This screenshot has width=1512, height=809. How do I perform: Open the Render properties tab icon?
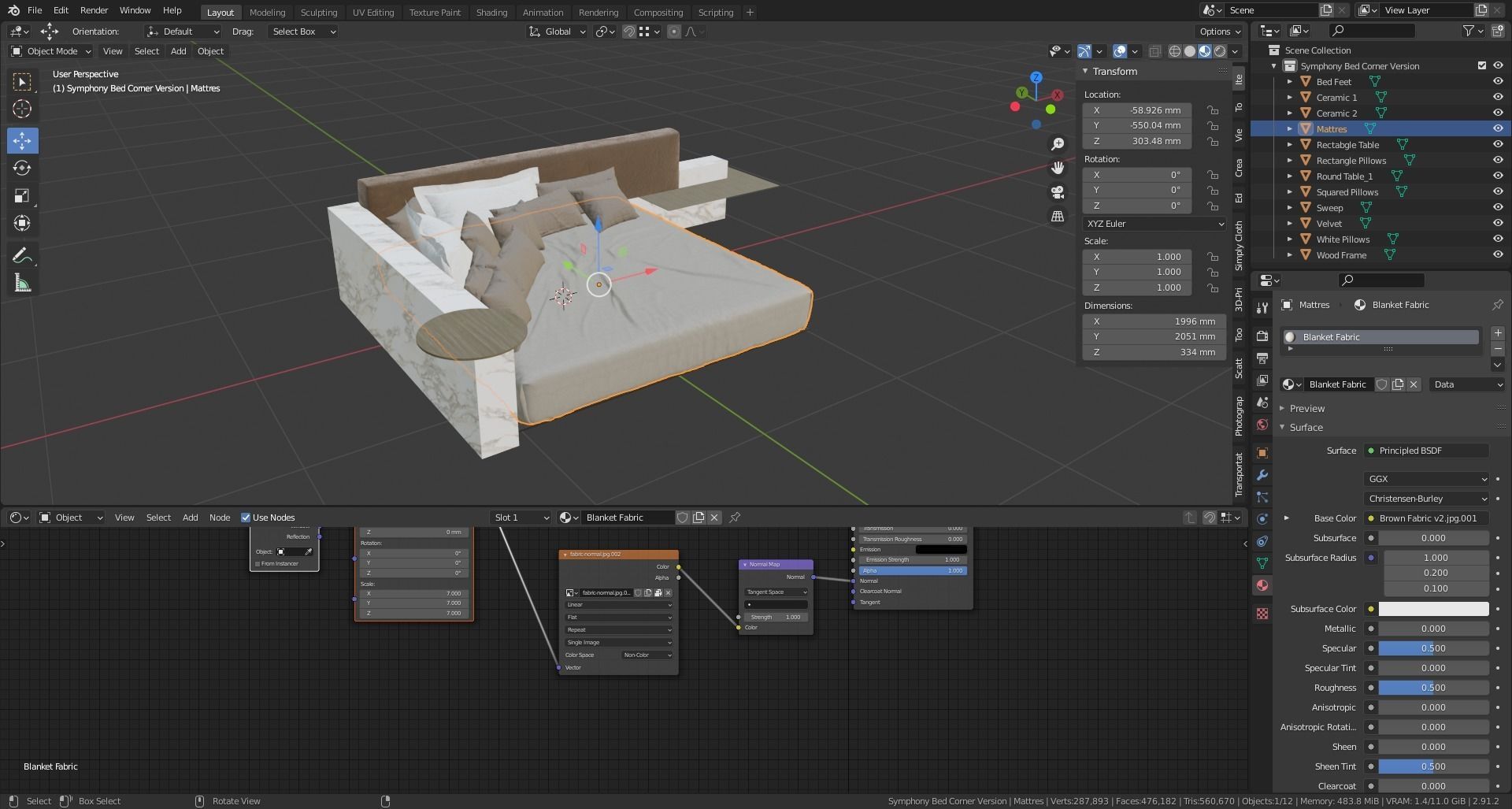1262,336
